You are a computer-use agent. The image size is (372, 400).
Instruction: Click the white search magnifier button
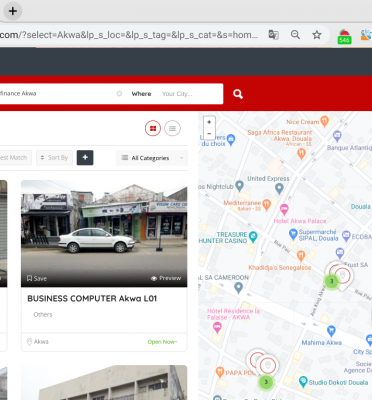(x=238, y=94)
